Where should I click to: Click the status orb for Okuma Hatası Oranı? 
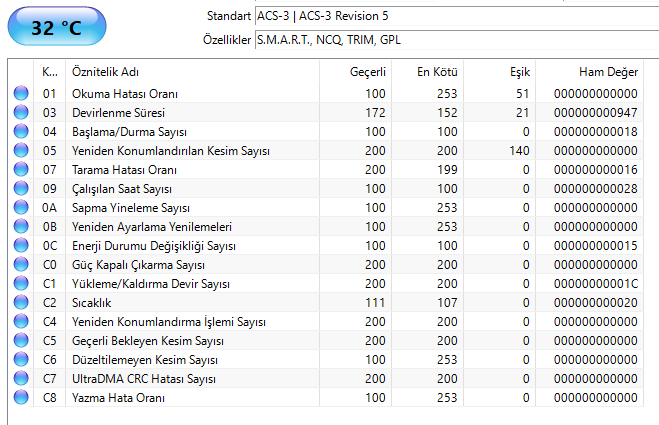20,94
